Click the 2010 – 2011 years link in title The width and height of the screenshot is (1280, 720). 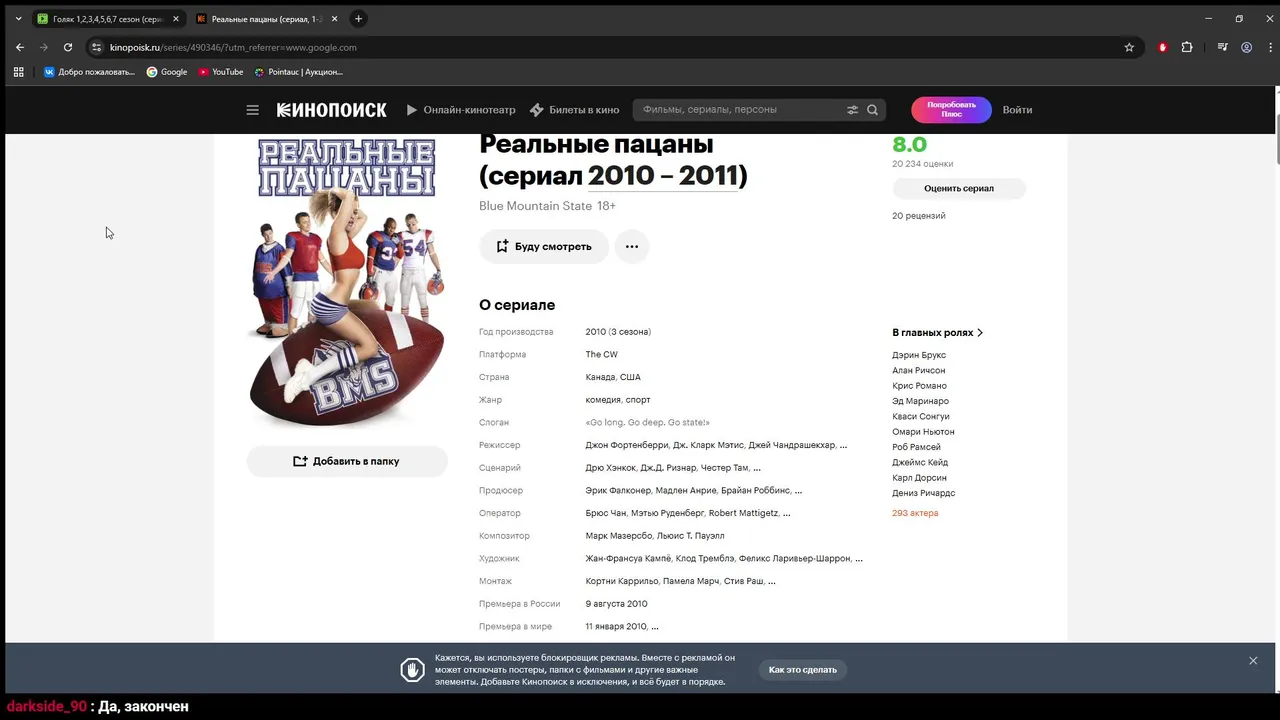663,176
